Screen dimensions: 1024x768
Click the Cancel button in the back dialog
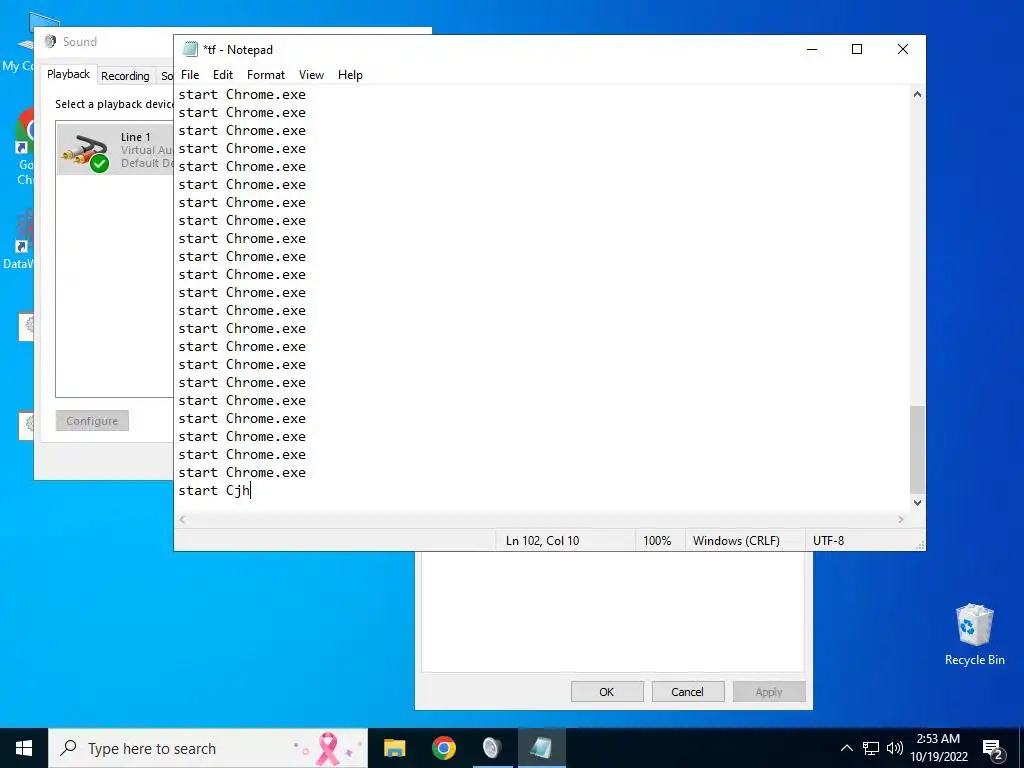[x=688, y=692]
